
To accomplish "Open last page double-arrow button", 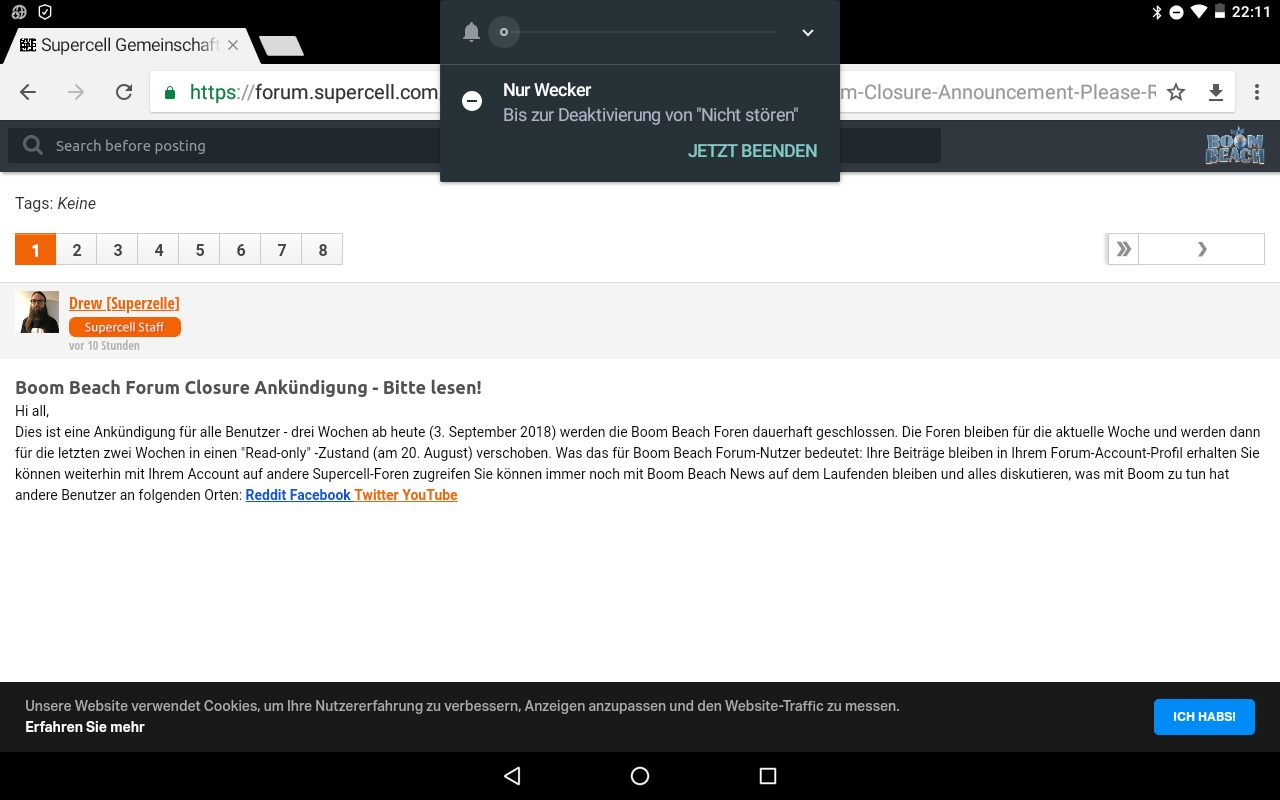I will tap(1124, 249).
